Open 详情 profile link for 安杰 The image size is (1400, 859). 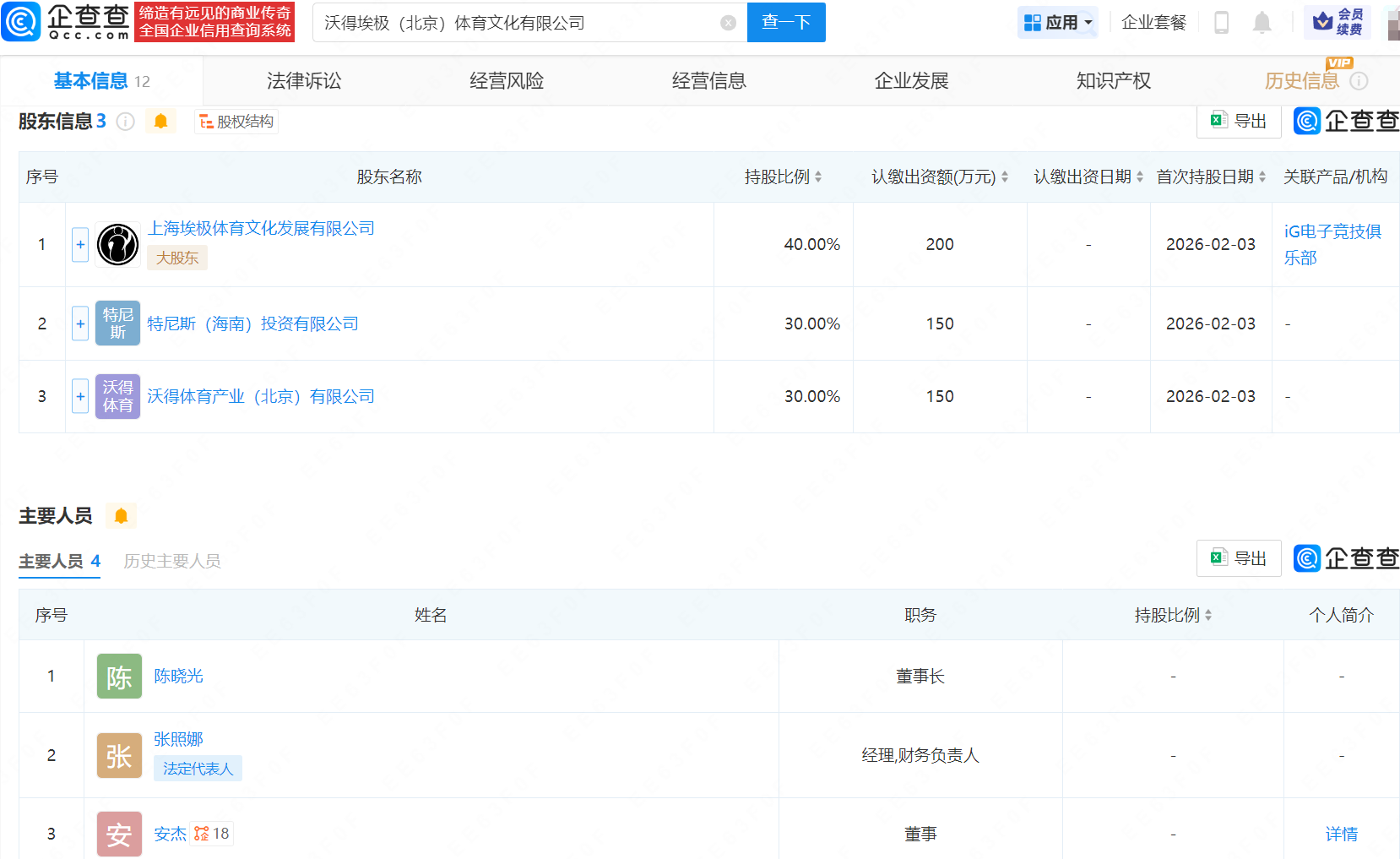tap(1341, 835)
